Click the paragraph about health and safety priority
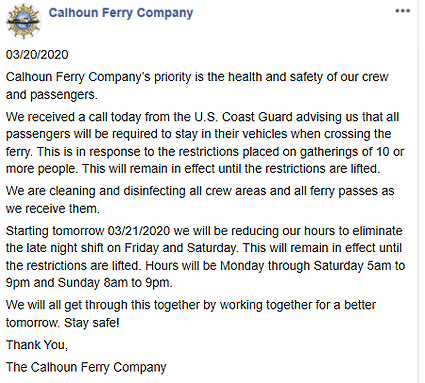 click(197, 86)
